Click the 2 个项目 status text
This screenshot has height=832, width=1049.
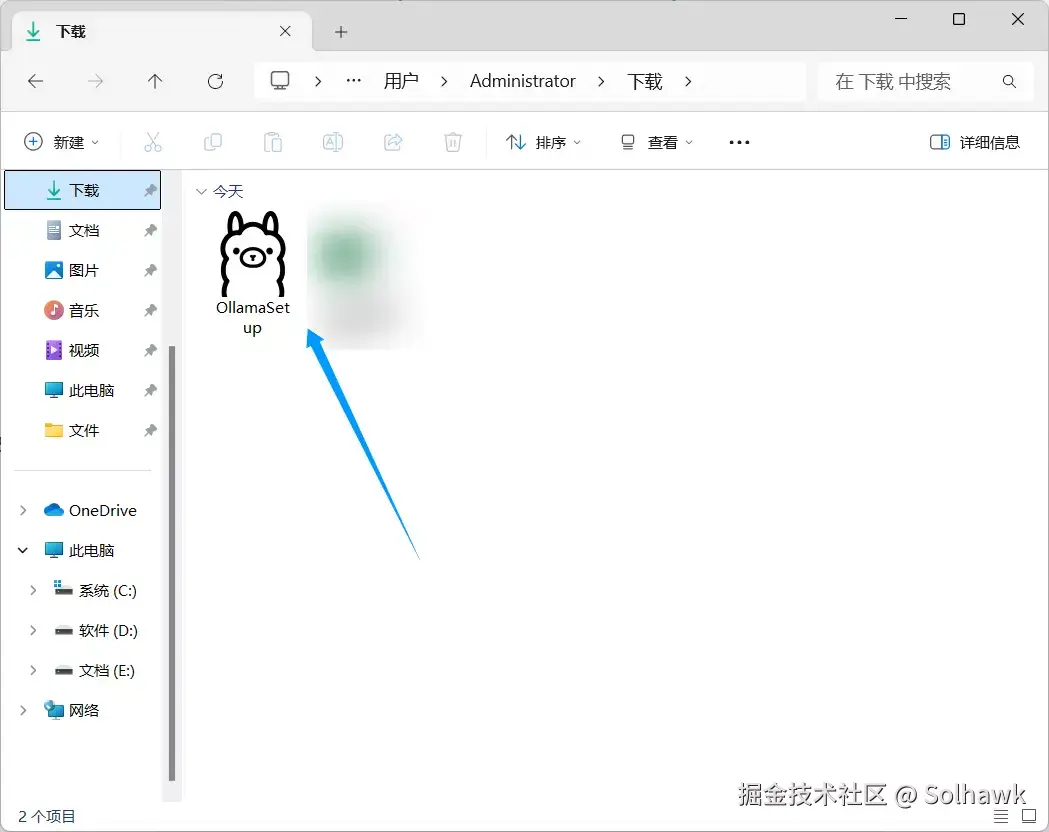point(47,816)
